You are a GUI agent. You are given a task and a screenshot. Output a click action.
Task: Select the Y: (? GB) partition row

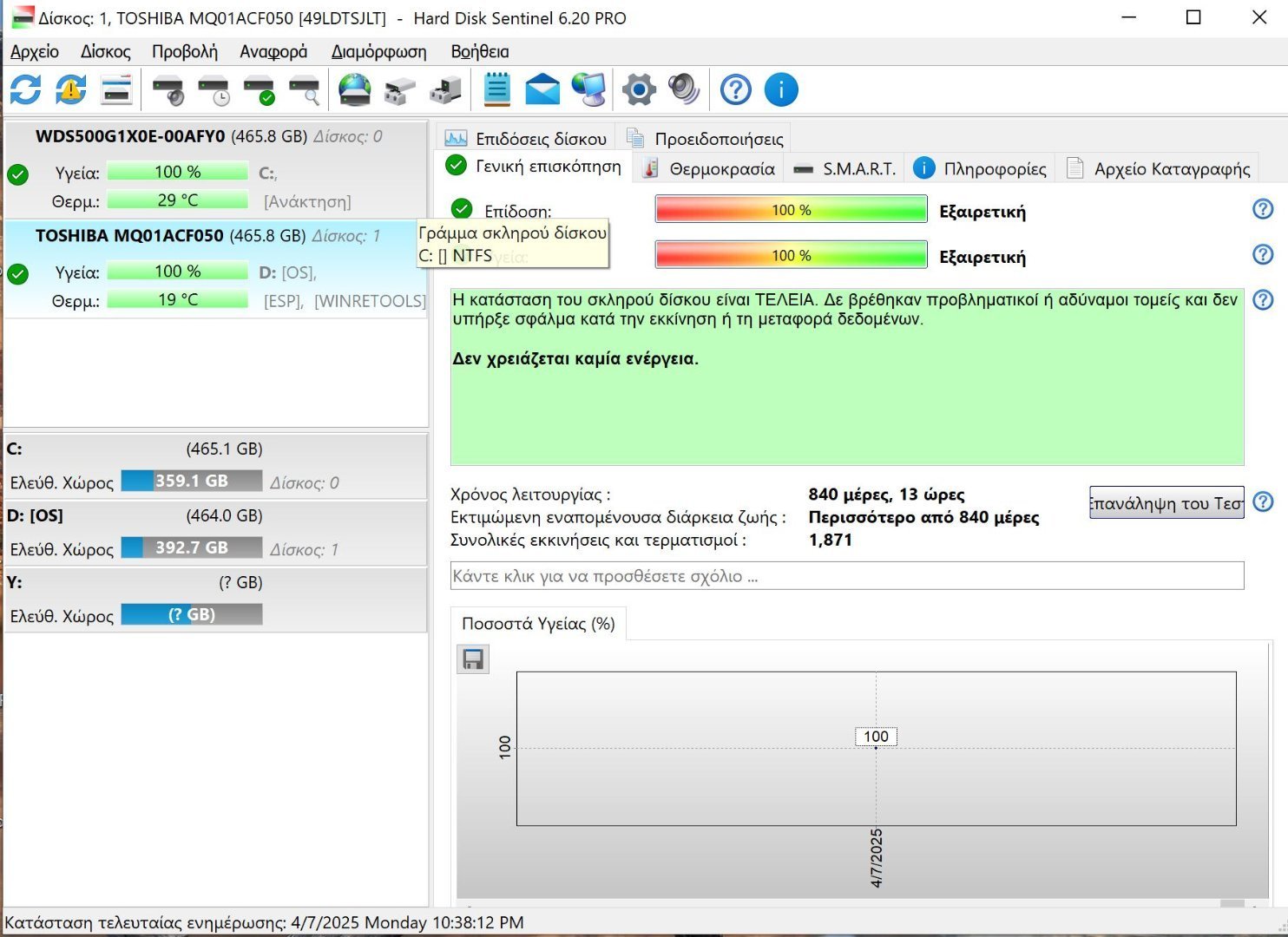point(215,600)
